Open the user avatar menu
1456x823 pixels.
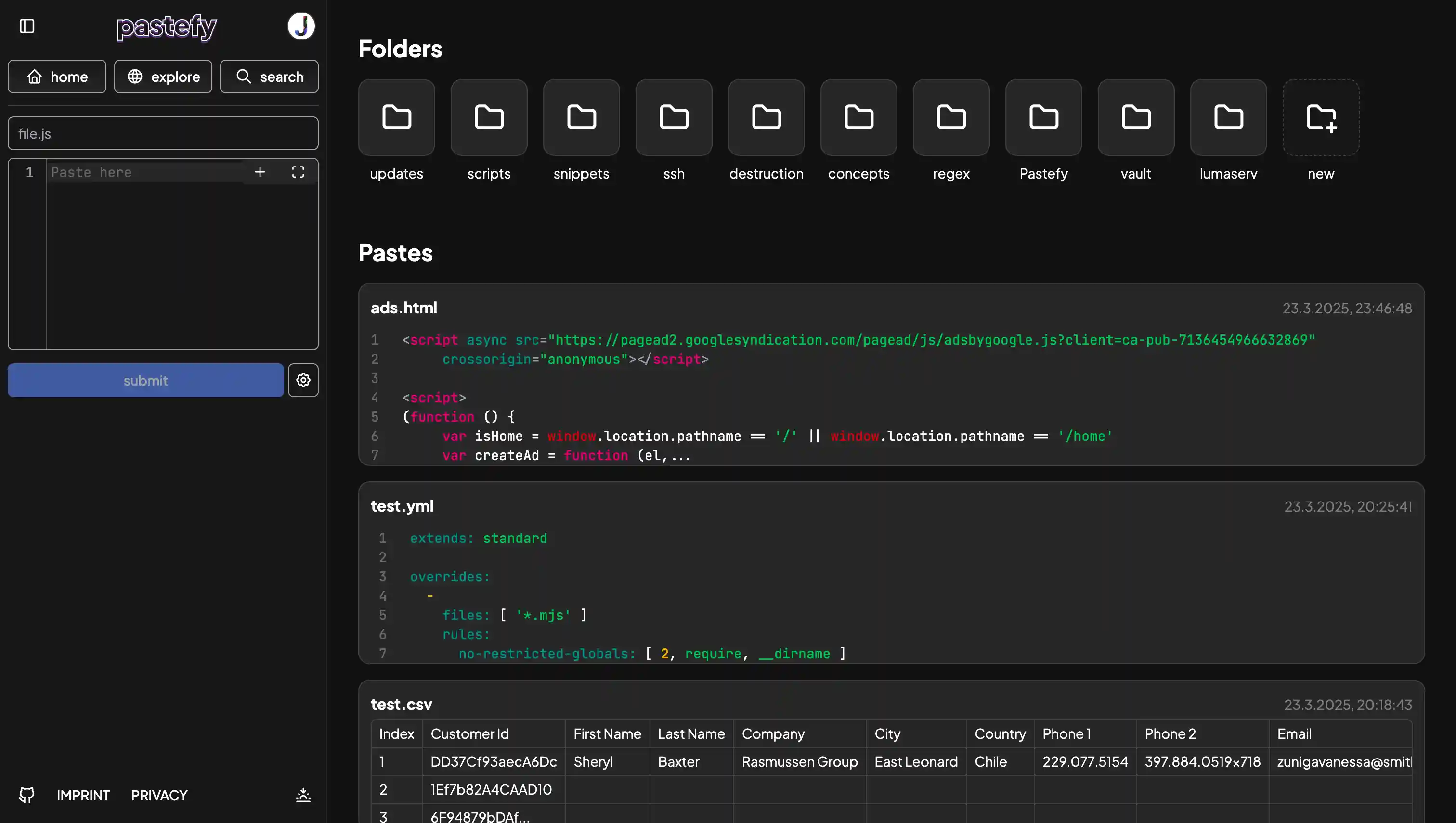click(x=301, y=26)
